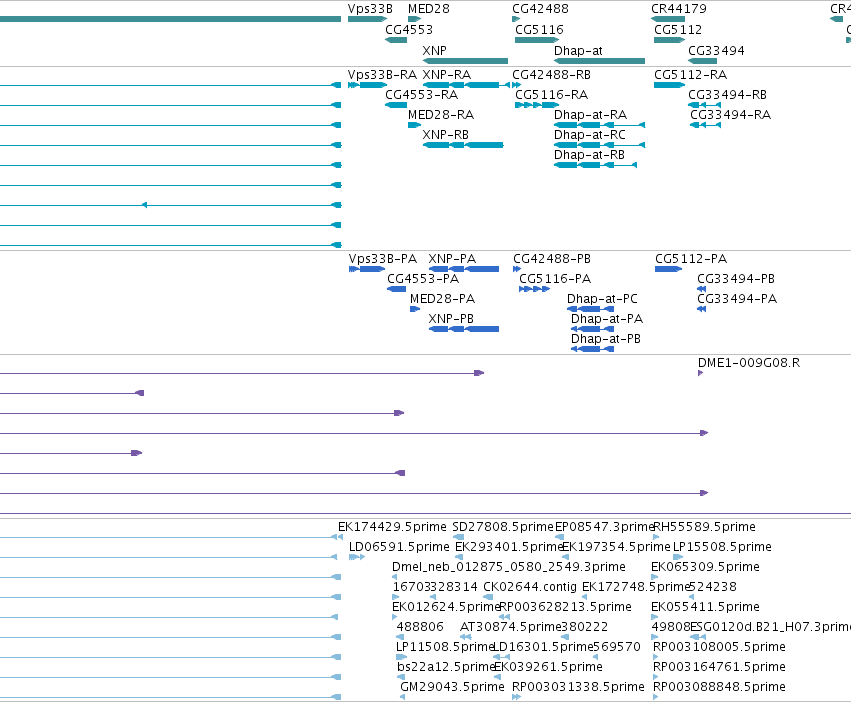Select EST EK174429.5prime label
The height and width of the screenshot is (702, 851).
pos(392,527)
